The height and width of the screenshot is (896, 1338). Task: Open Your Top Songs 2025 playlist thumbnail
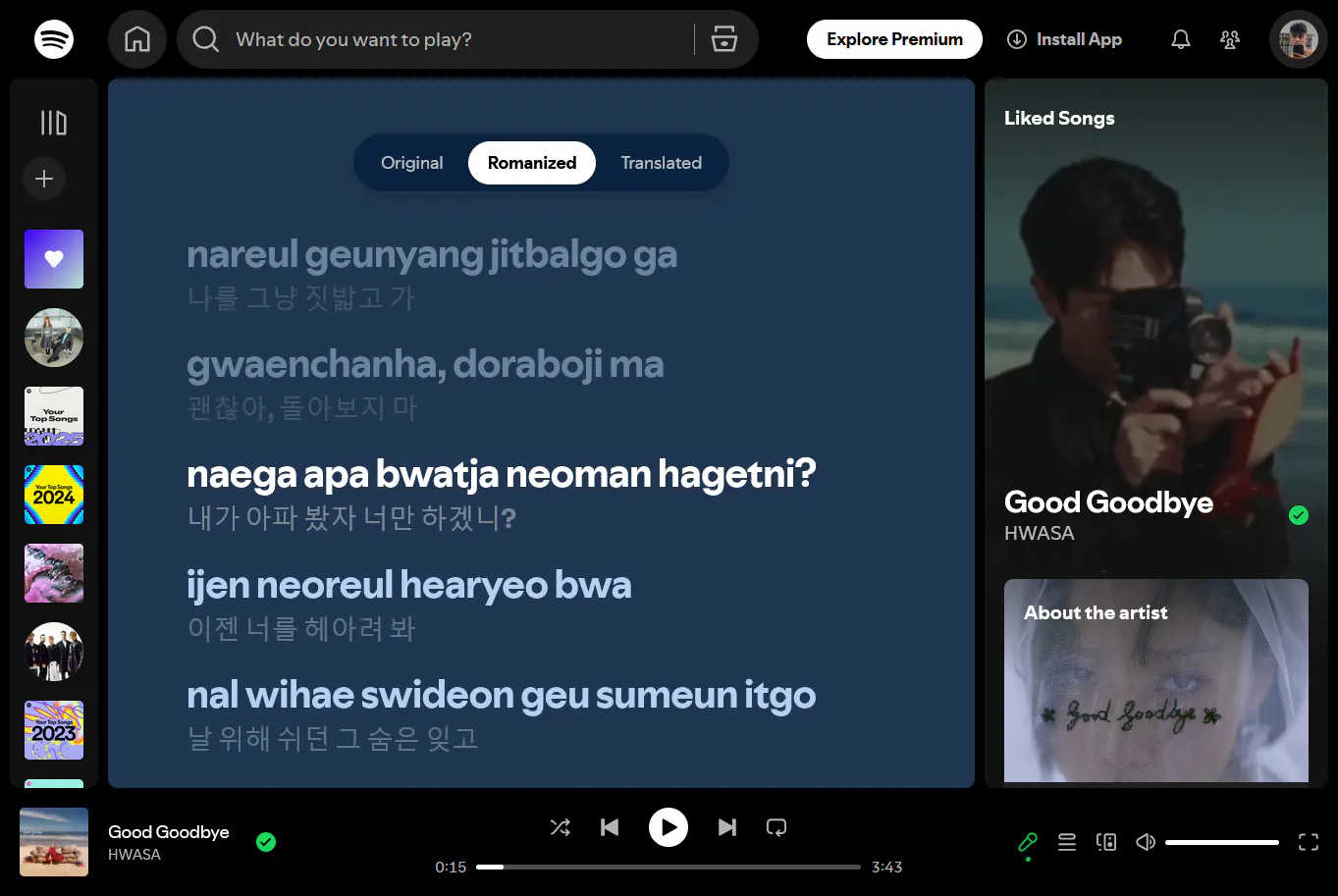(x=54, y=416)
